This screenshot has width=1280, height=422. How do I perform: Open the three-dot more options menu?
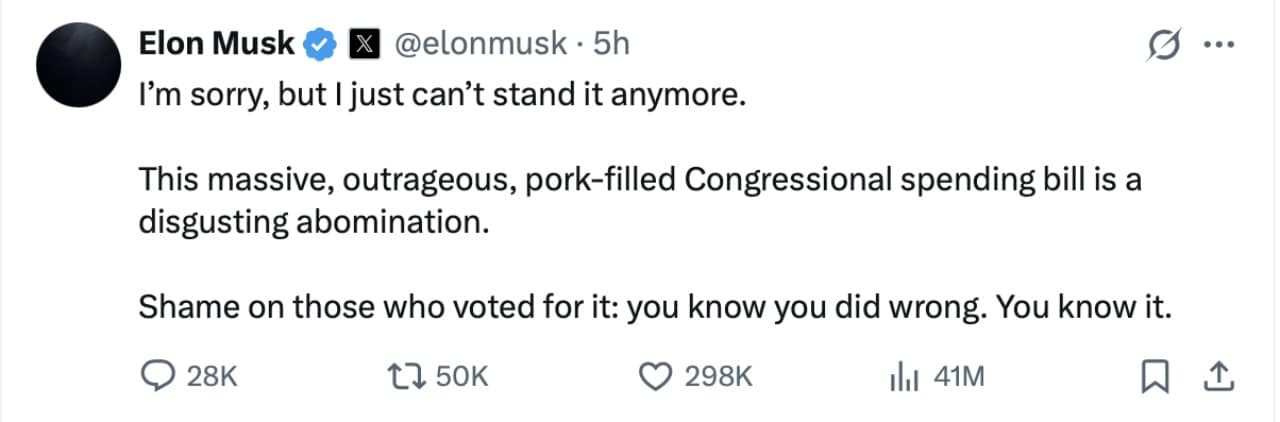[x=1220, y=44]
